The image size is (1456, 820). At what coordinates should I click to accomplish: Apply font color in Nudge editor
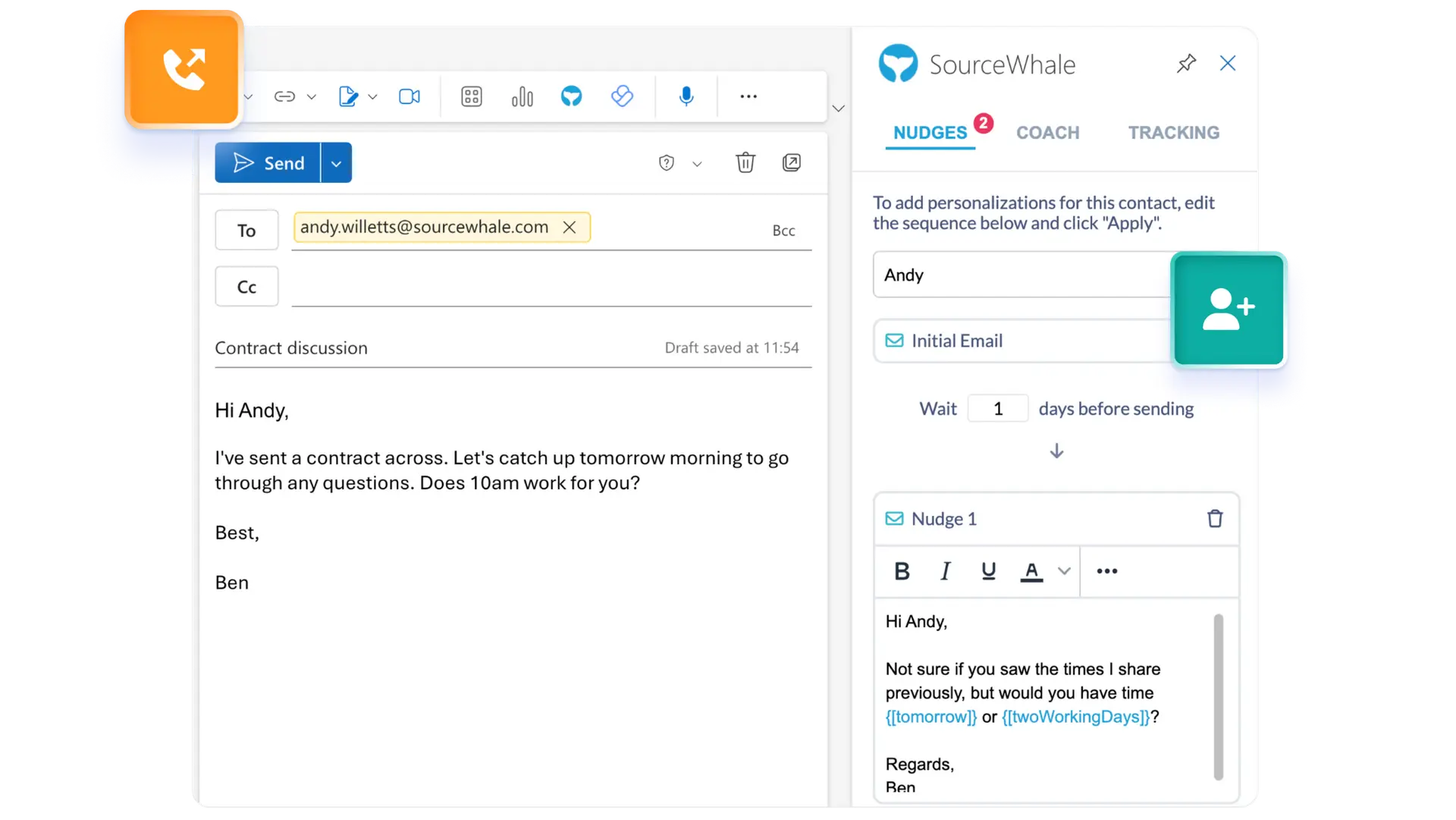point(1031,571)
